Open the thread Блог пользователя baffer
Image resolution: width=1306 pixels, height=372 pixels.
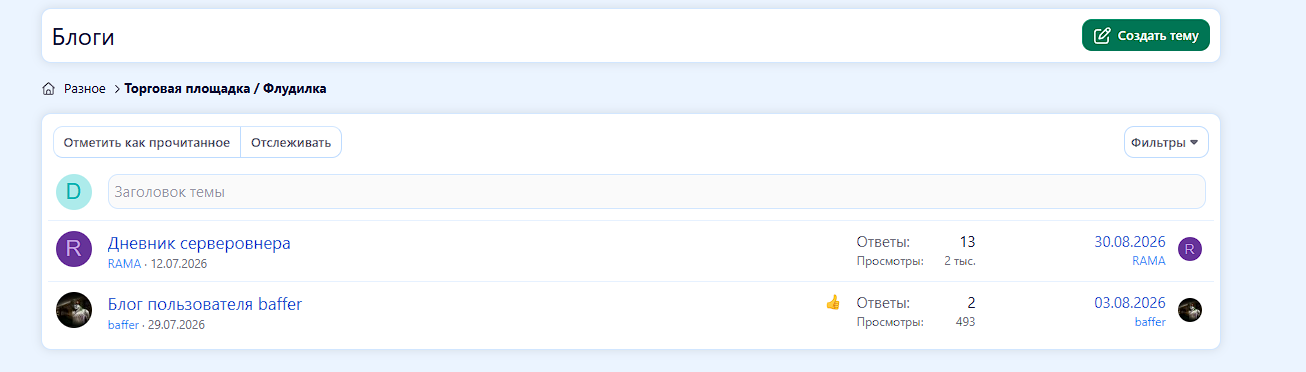(205, 304)
